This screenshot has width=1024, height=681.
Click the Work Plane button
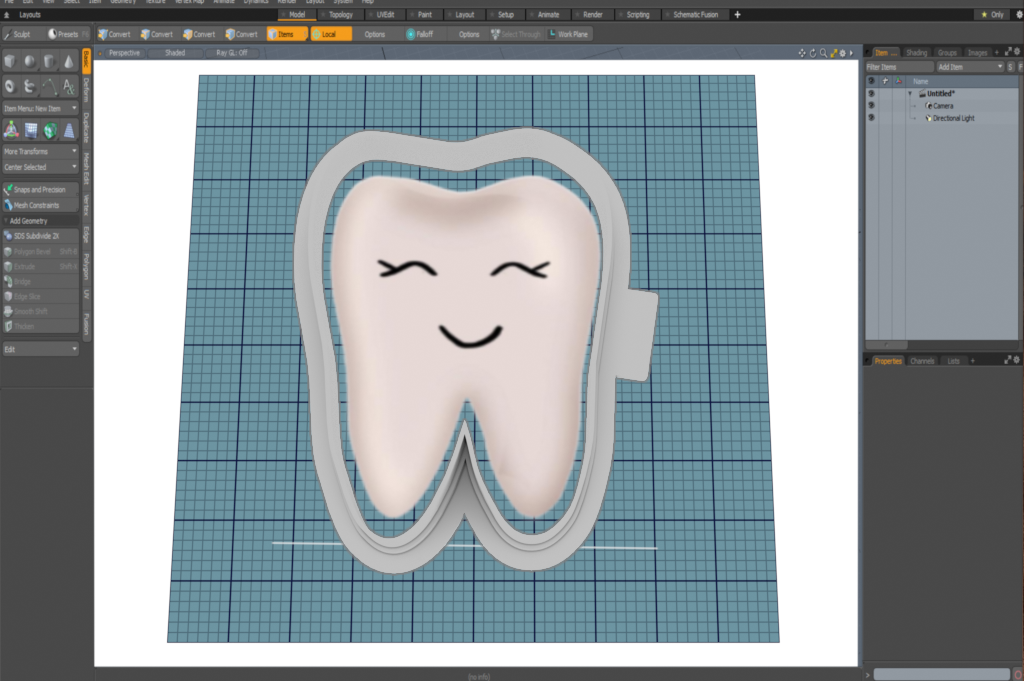coord(568,34)
